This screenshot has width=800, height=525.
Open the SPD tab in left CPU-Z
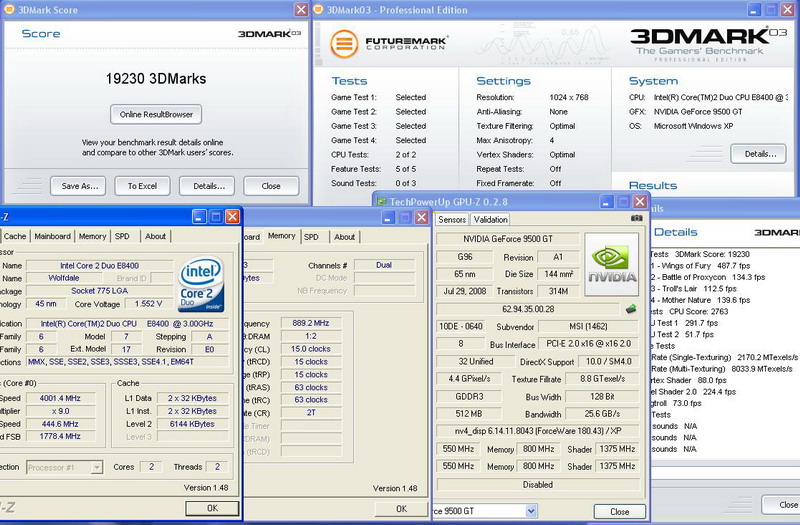pos(122,236)
